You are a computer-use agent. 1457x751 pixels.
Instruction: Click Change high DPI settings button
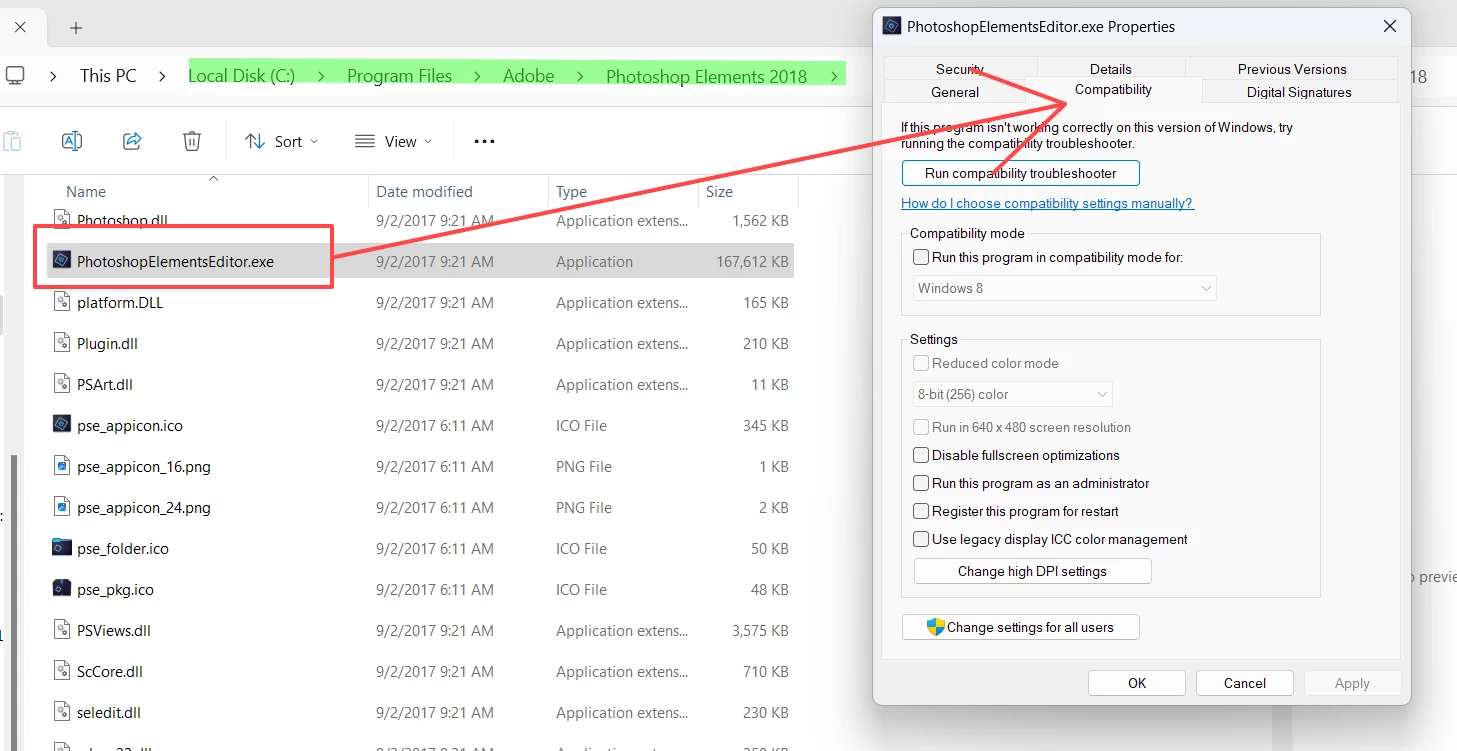click(x=1032, y=571)
